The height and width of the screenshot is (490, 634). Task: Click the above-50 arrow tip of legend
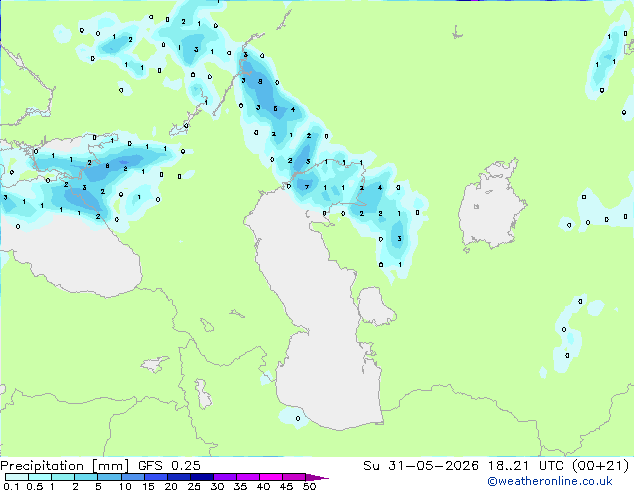pyautogui.click(x=317, y=477)
